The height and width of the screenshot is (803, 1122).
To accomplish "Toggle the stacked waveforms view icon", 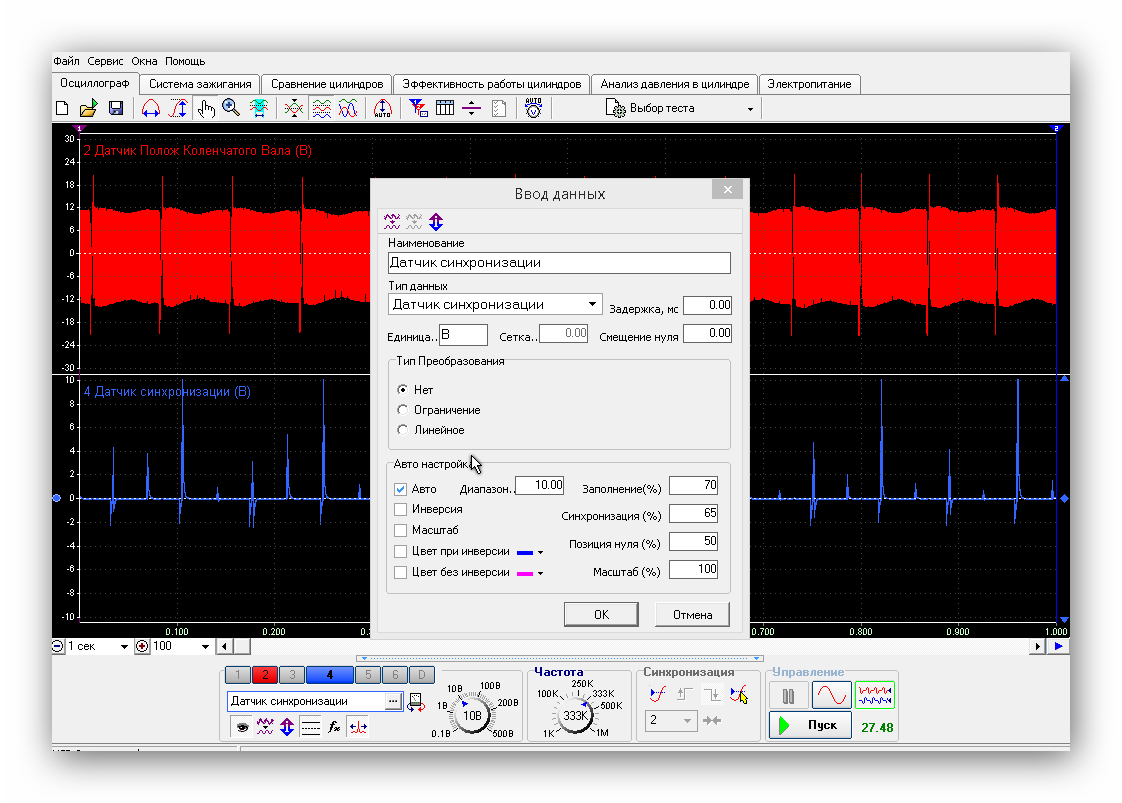I will pyautogui.click(x=321, y=108).
